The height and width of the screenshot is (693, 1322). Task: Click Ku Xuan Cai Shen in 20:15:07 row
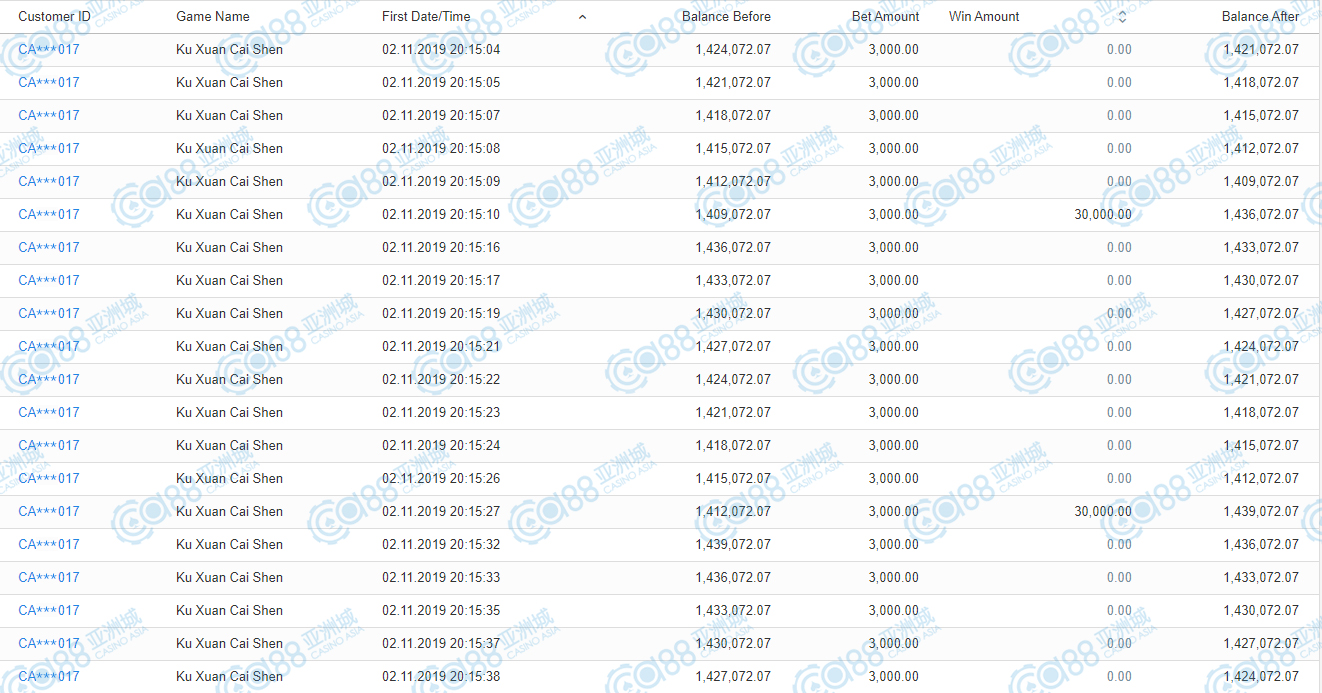[x=229, y=115]
